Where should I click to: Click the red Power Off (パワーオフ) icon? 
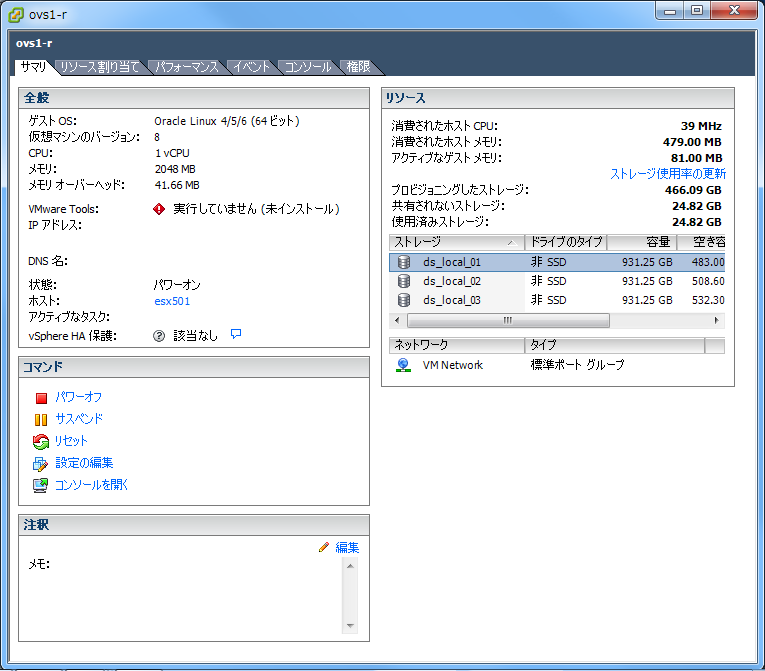coord(41,398)
